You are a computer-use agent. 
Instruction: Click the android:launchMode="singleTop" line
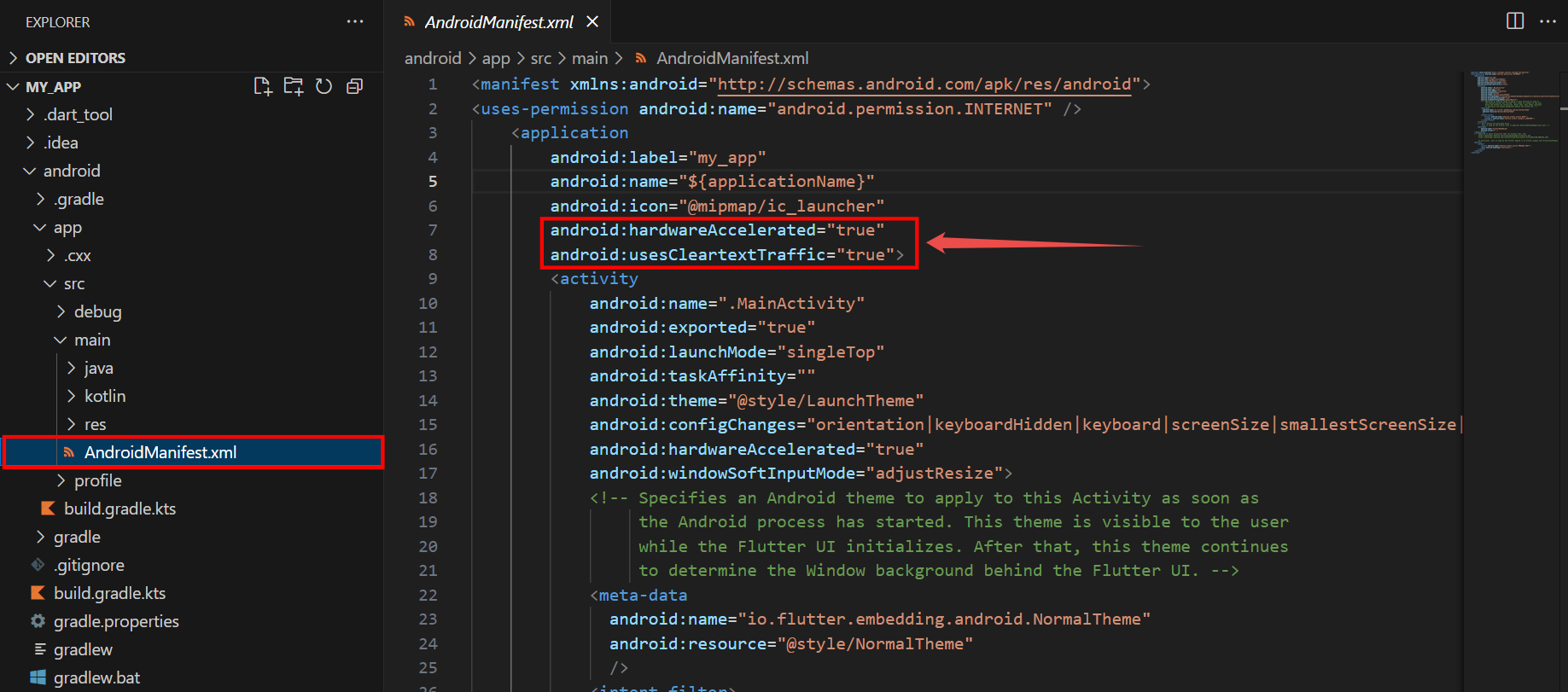737,352
